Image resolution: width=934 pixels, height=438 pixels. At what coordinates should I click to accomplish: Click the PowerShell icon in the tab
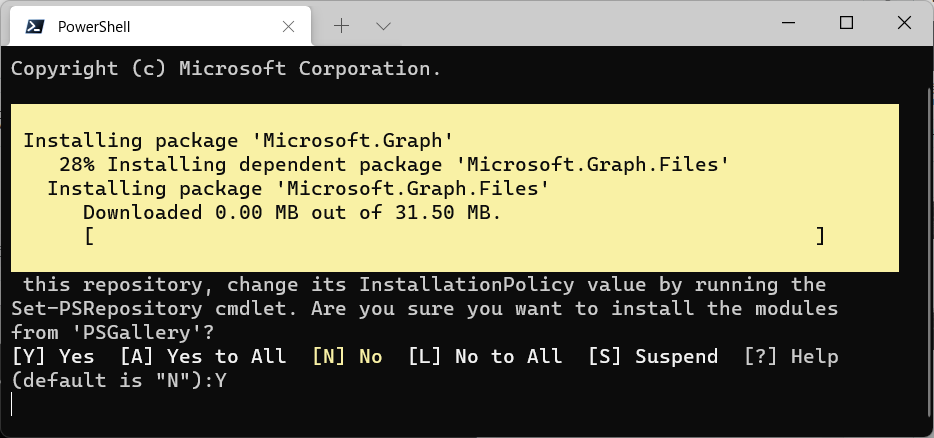coord(35,26)
